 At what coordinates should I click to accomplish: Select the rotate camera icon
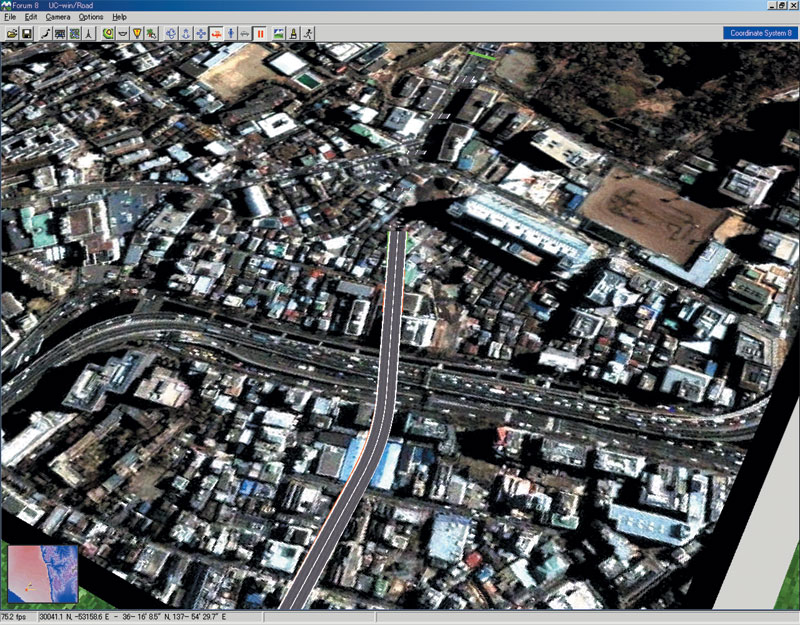pyautogui.click(x=171, y=34)
